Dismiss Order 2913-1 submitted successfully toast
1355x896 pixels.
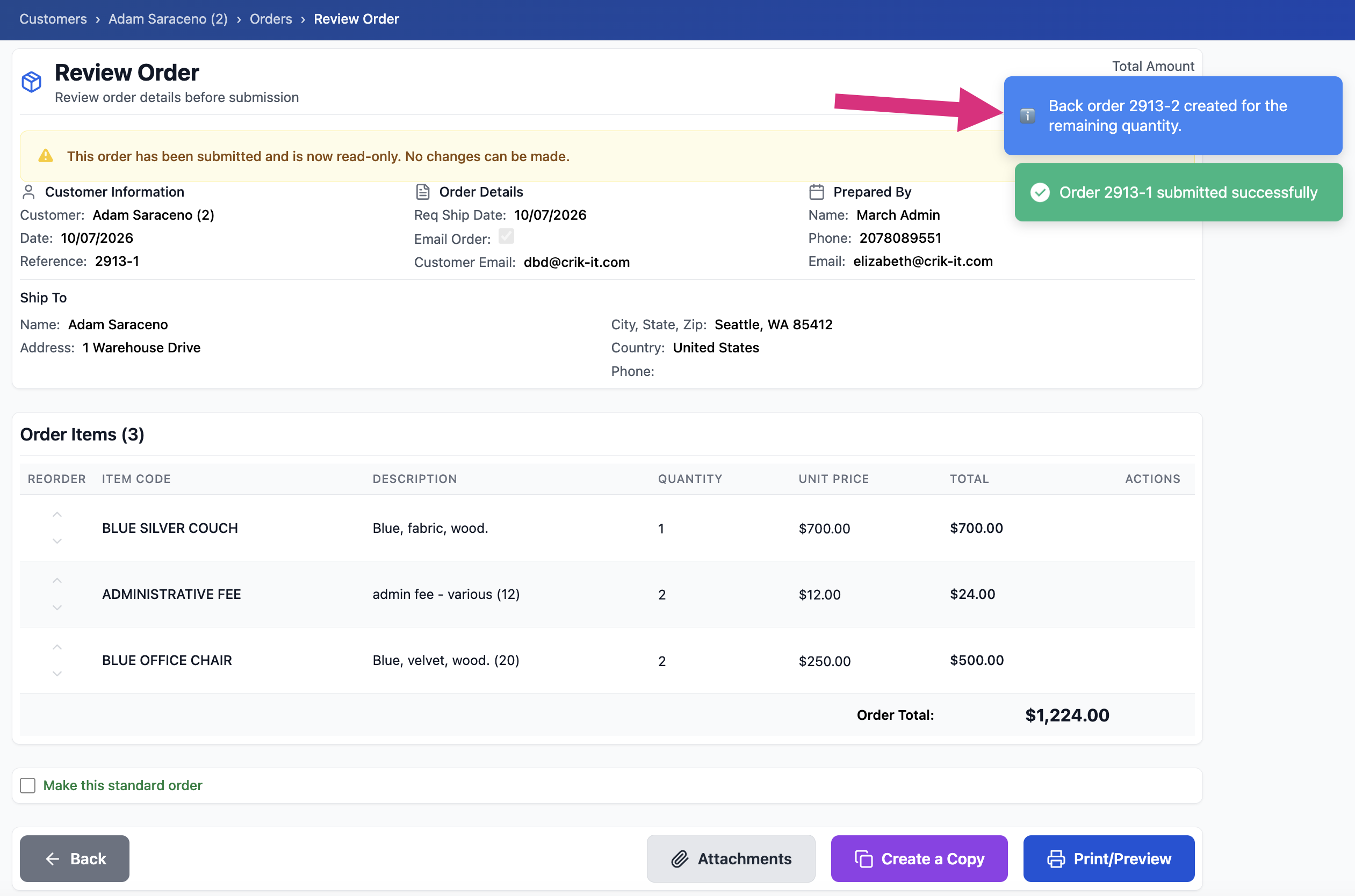point(1179,192)
